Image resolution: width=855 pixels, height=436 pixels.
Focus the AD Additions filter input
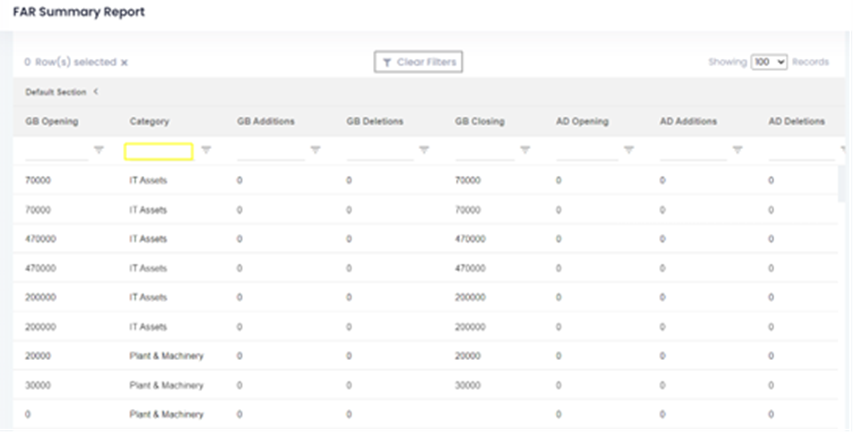693,151
